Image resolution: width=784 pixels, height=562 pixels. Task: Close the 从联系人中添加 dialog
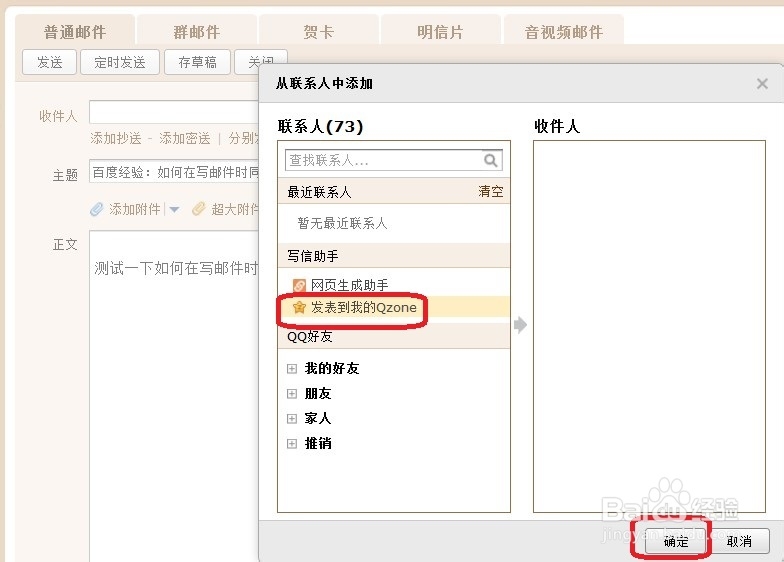click(x=762, y=84)
